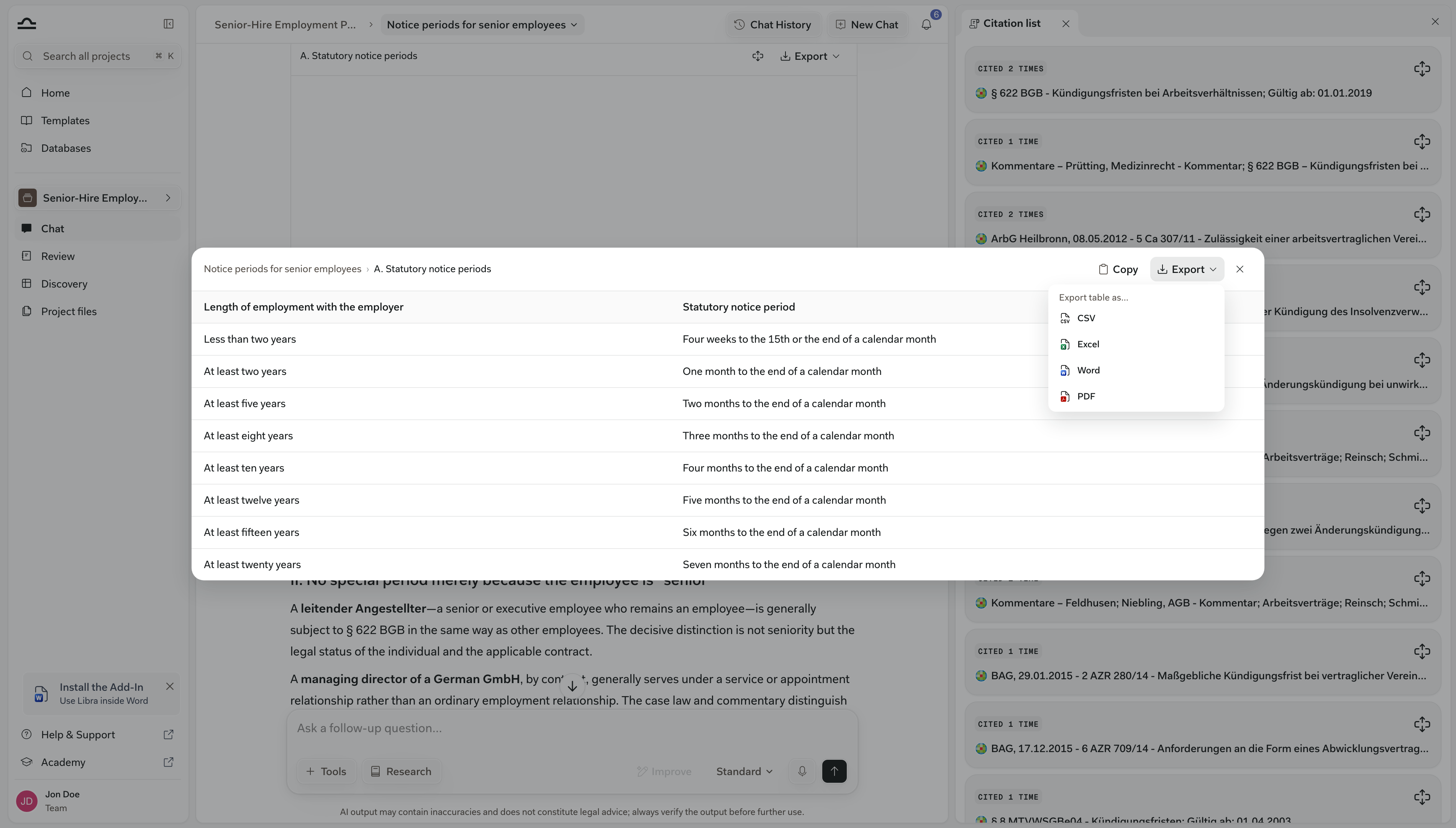The width and height of the screenshot is (1456, 828).
Task: Click 'Notice periods for senior employees' breadcrumb in modal
Action: click(x=282, y=269)
